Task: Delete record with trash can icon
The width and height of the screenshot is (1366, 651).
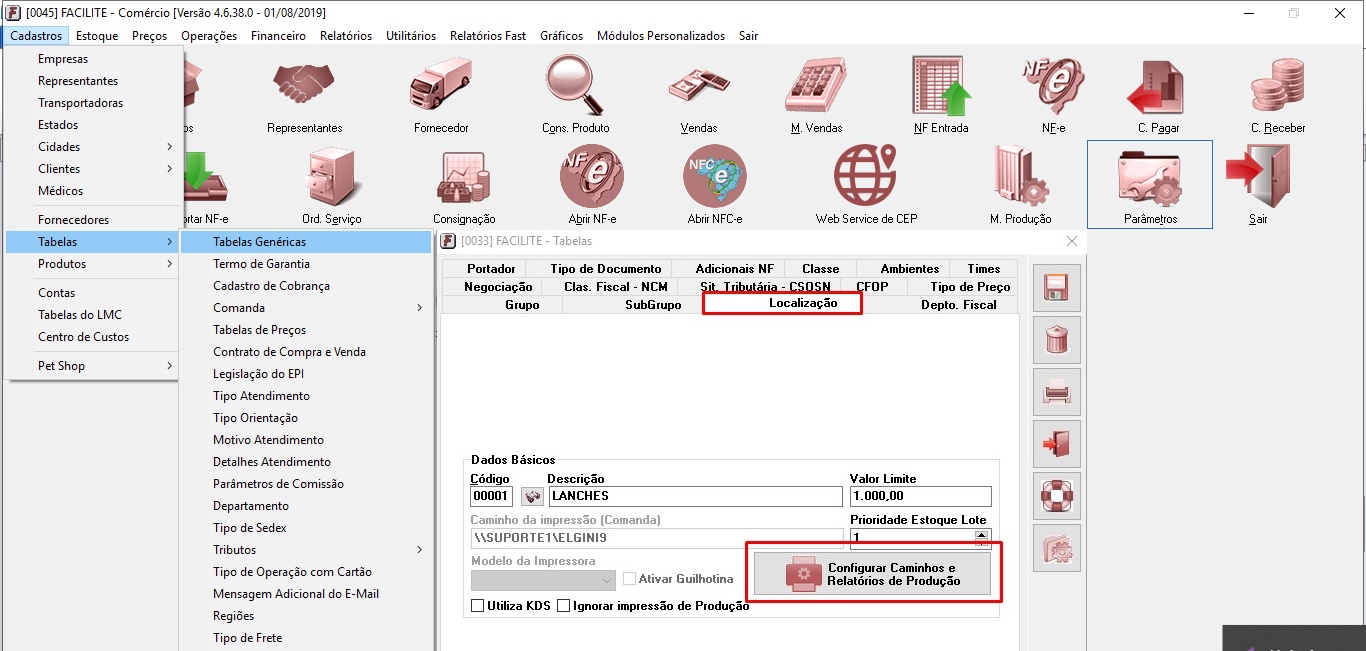Action: (x=1056, y=340)
